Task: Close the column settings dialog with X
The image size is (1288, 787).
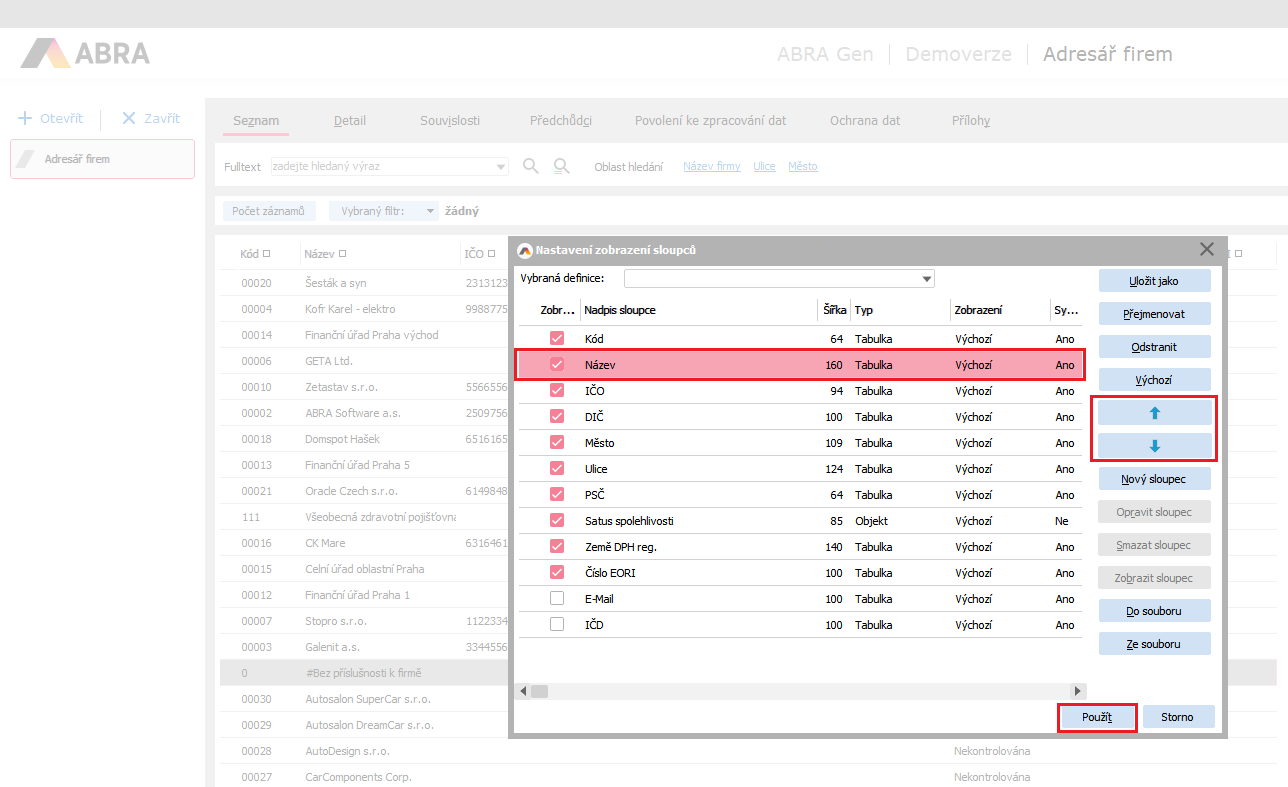Action: [1207, 249]
